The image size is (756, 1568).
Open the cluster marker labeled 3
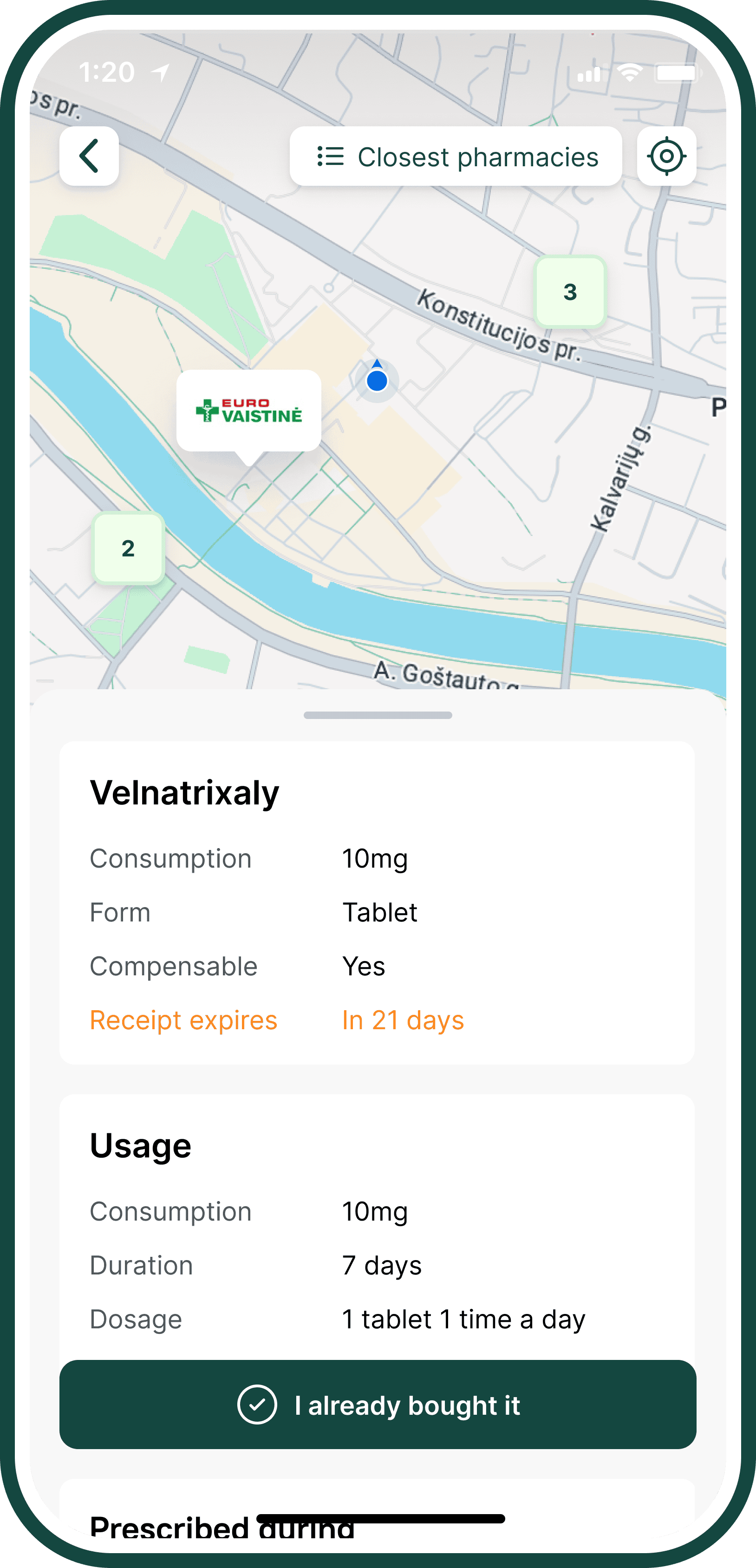point(570,292)
